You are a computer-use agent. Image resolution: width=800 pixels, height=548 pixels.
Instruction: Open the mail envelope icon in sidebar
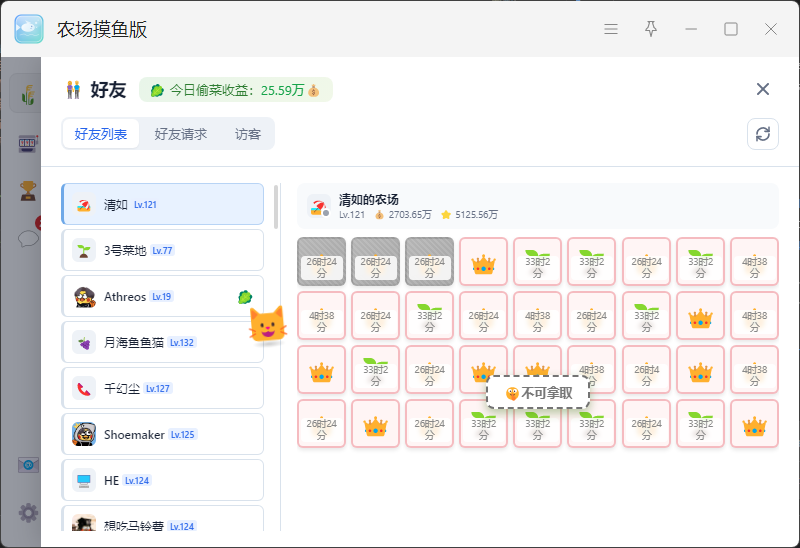tap(28, 465)
